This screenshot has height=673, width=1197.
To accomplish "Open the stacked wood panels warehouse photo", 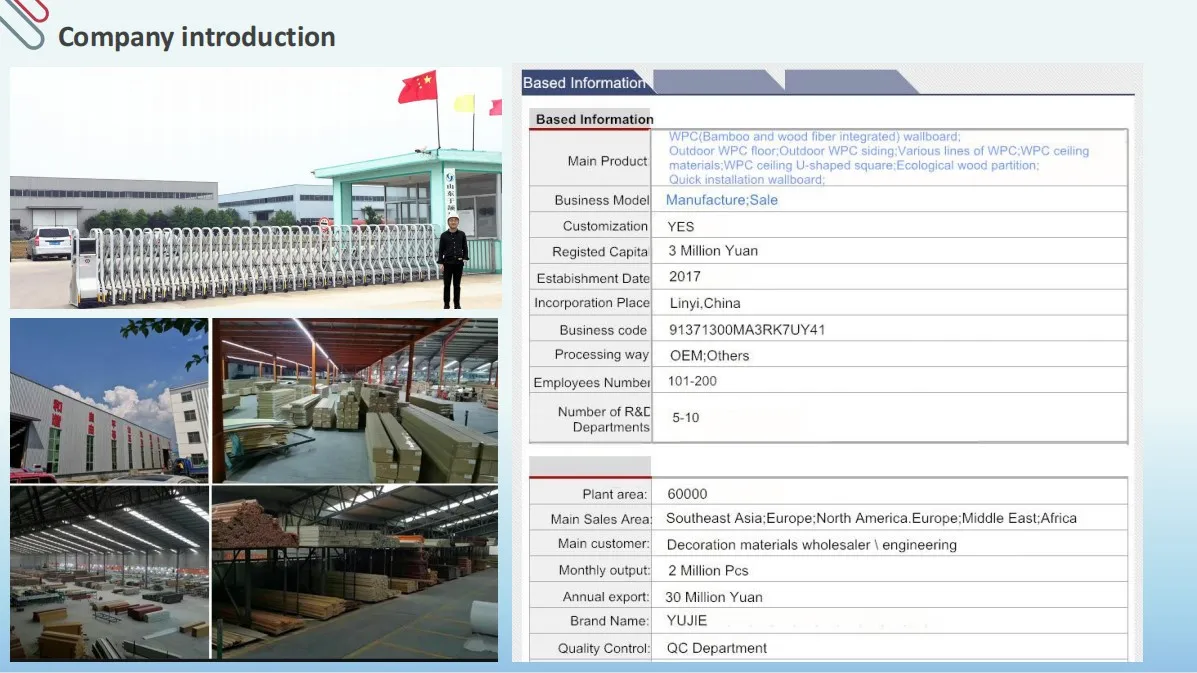I will point(355,573).
